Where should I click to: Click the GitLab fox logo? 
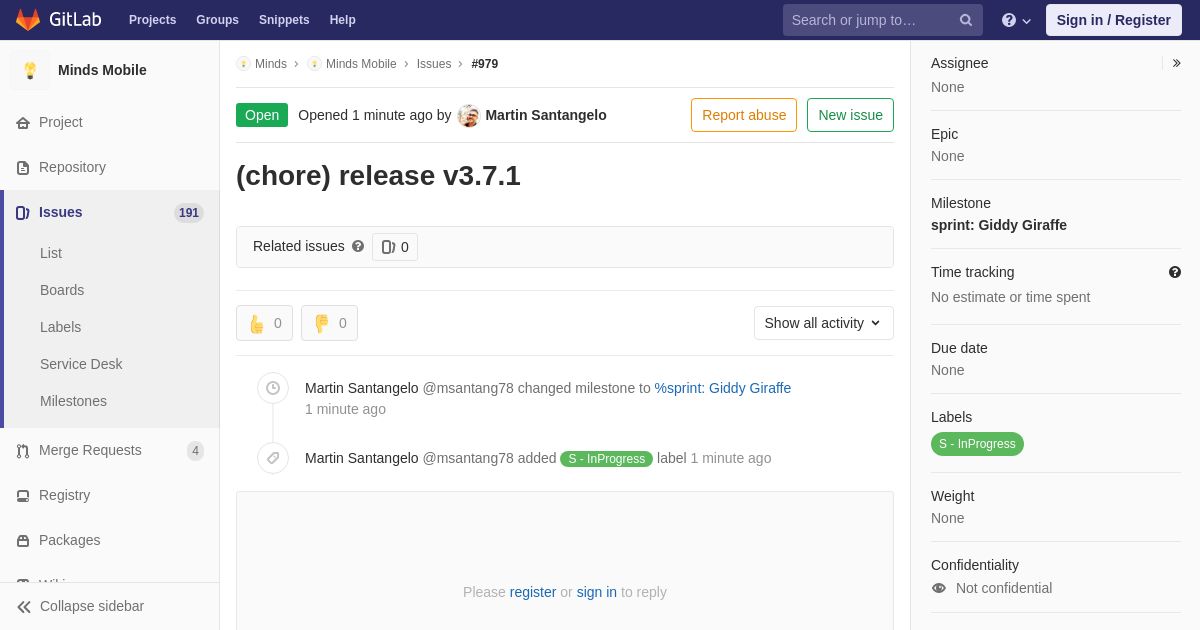point(28,20)
